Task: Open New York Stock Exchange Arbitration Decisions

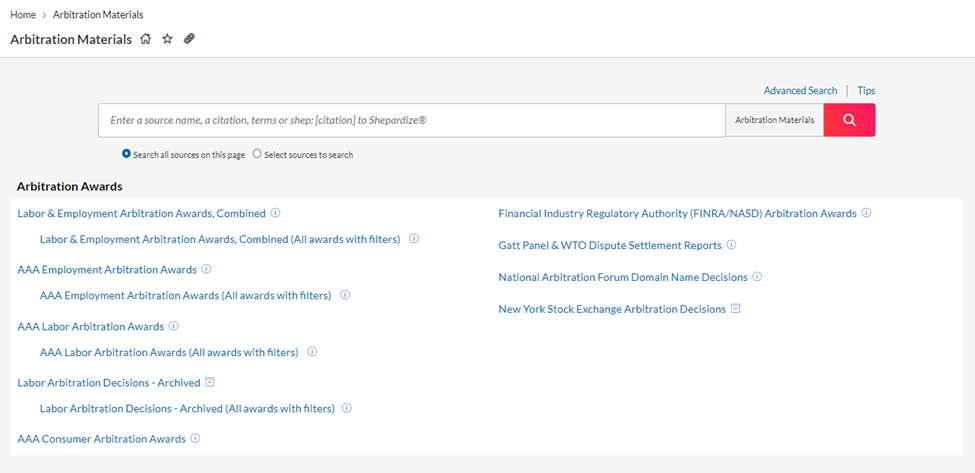Action: point(612,309)
